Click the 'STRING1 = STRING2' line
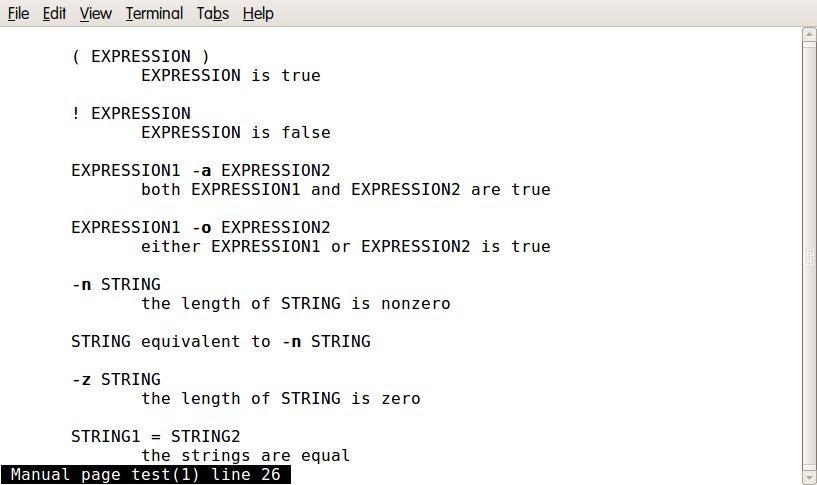Image resolution: width=817 pixels, height=485 pixels. pos(156,436)
